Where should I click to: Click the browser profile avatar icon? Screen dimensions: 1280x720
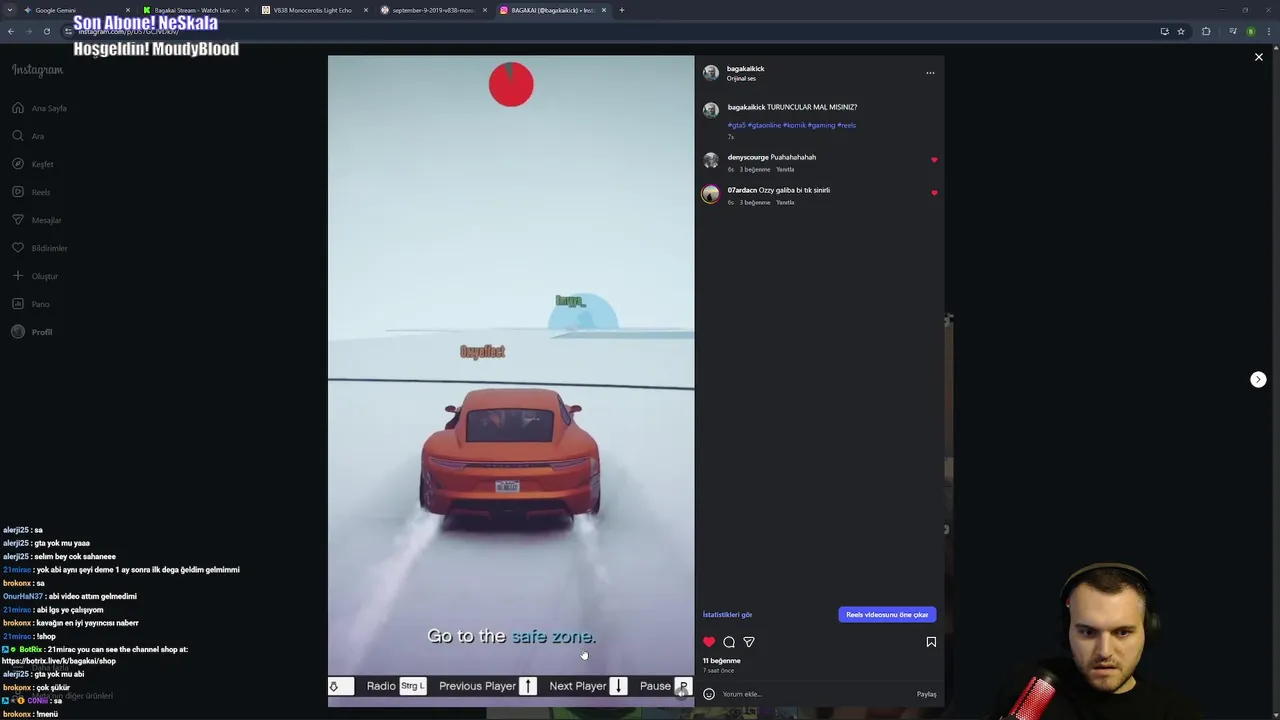[1250, 31]
